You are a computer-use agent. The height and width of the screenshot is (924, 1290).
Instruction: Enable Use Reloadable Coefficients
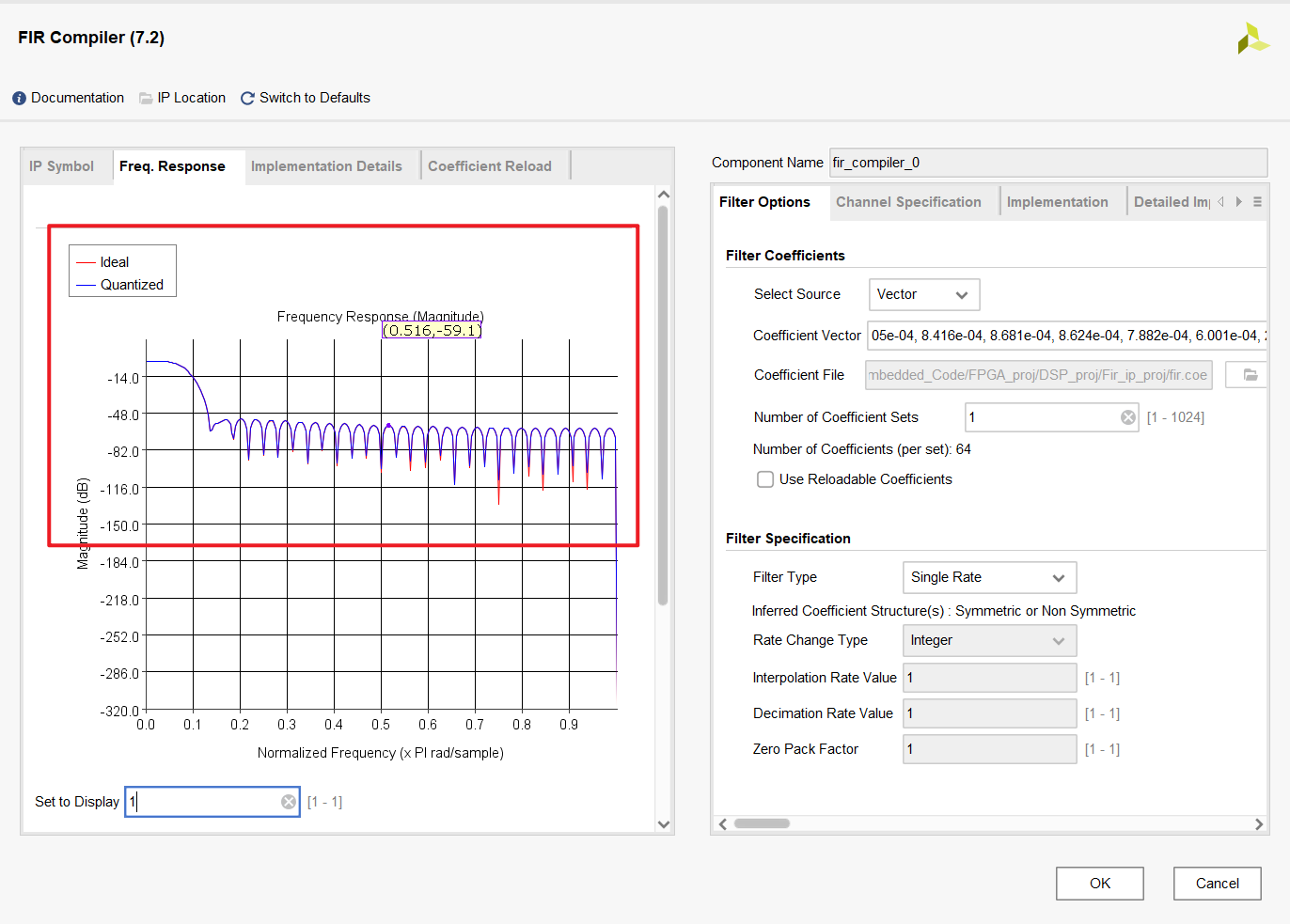(x=765, y=479)
